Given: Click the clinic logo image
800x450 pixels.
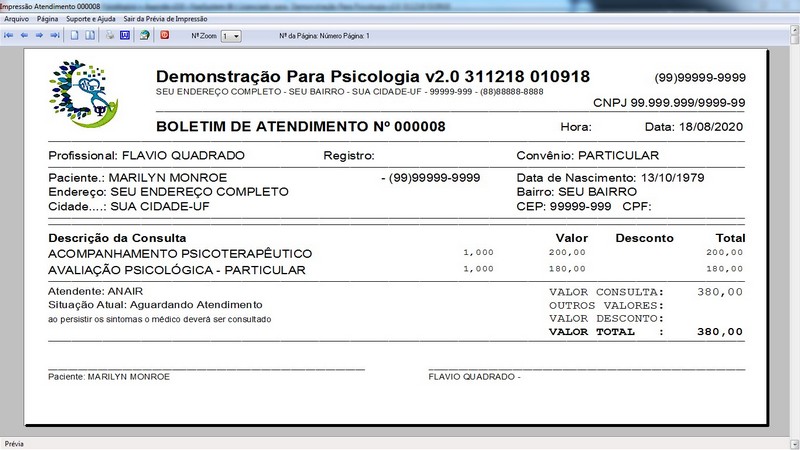Looking at the screenshot, I should (84, 94).
